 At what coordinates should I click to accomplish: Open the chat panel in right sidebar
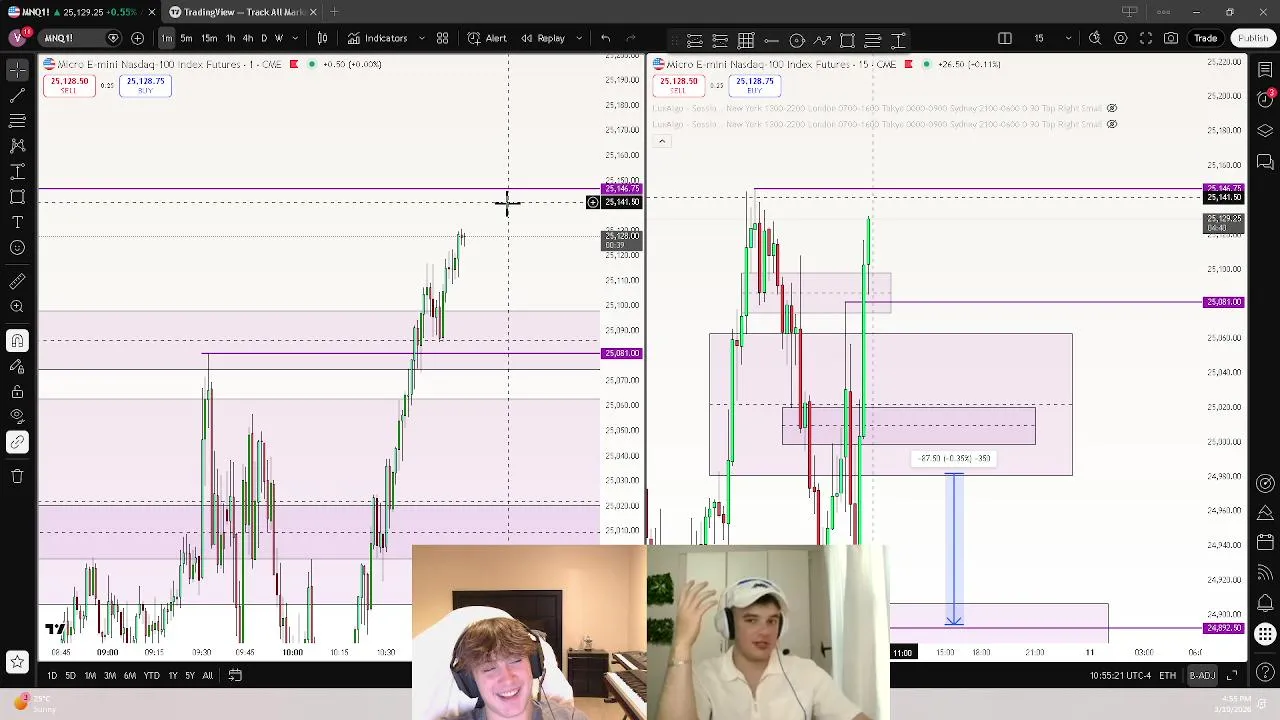tap(1264, 162)
